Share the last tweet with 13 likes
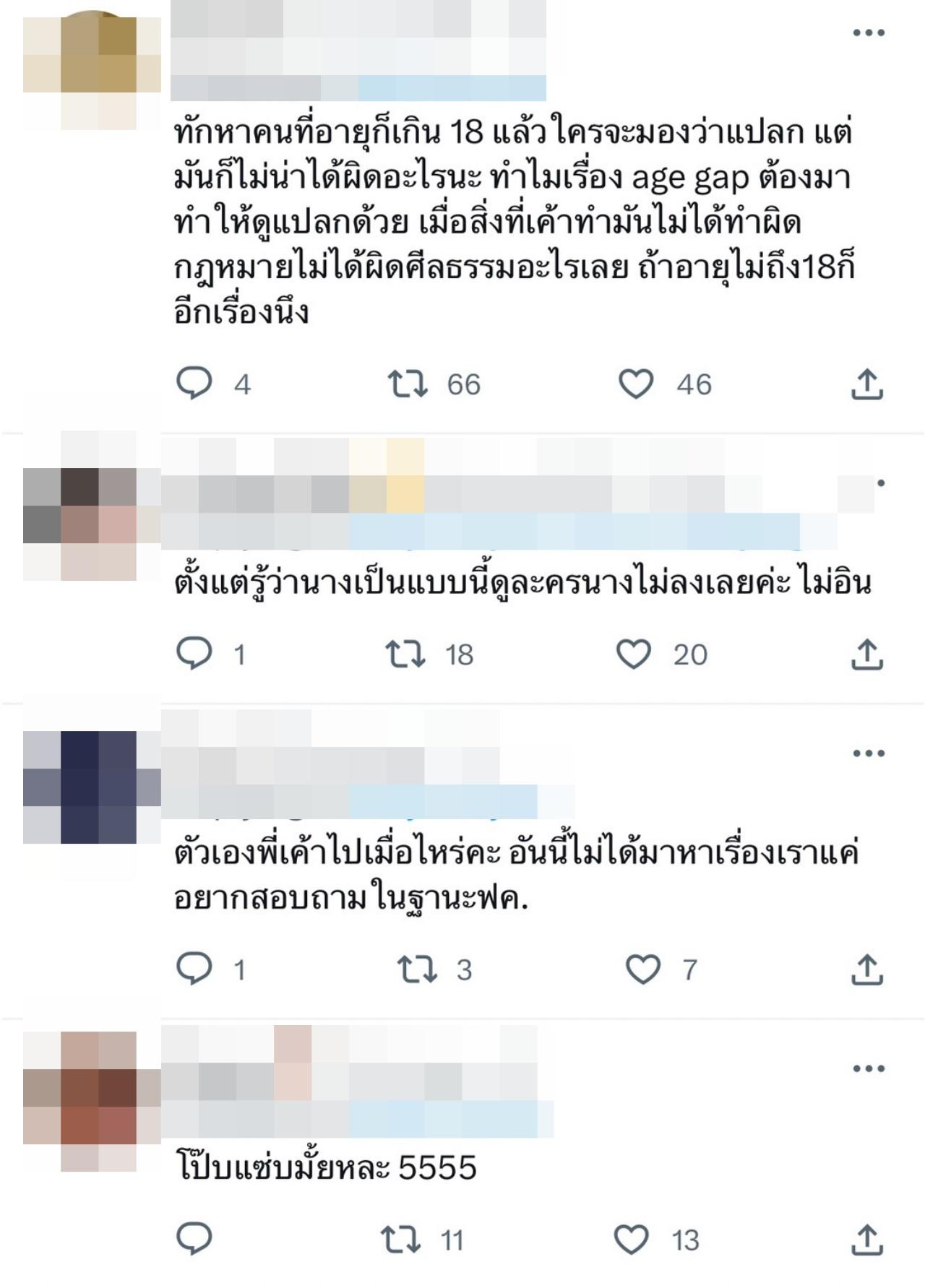The width and height of the screenshot is (925, 1288). tap(867, 1240)
